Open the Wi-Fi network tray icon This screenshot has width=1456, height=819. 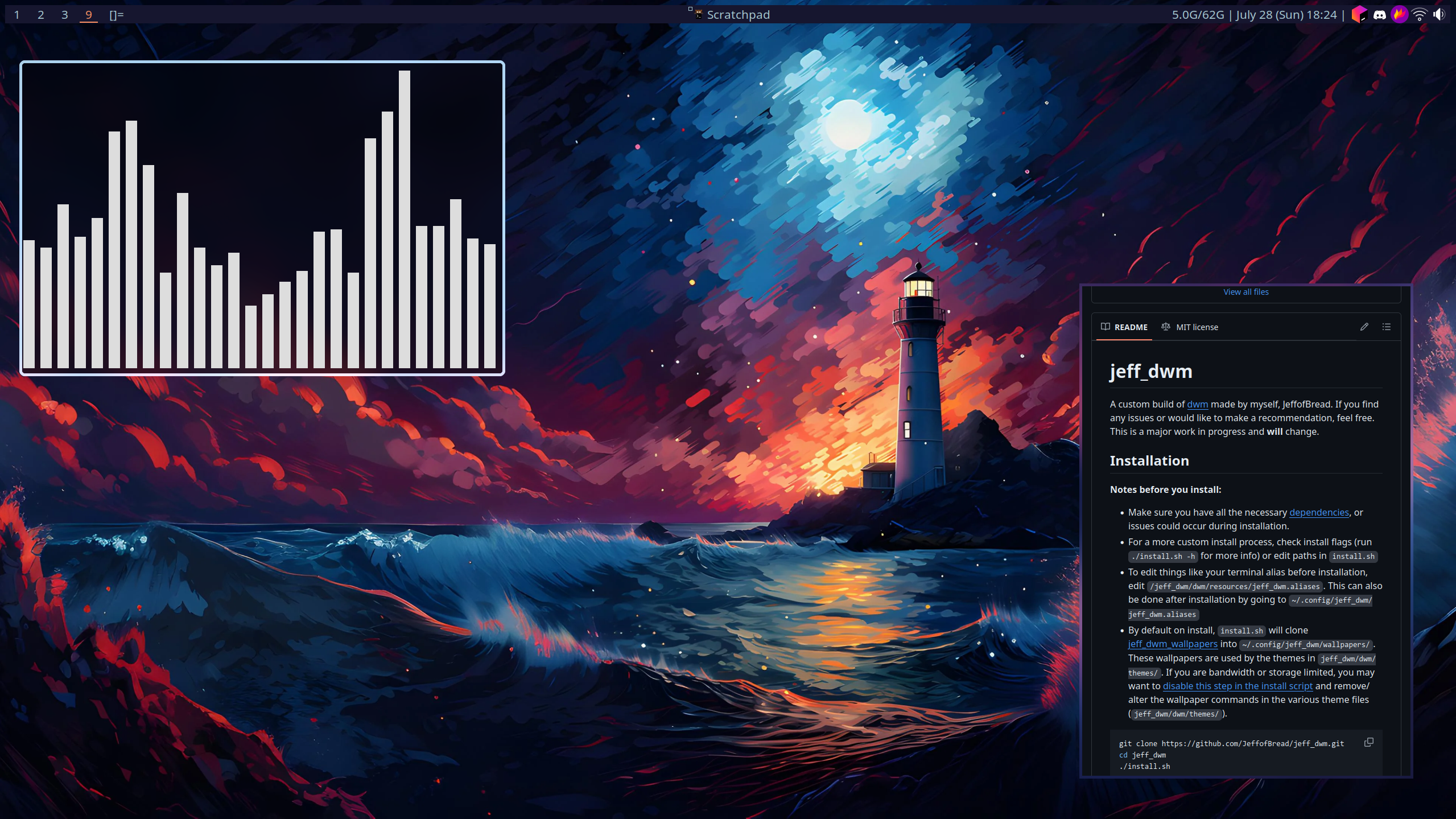[1420, 15]
